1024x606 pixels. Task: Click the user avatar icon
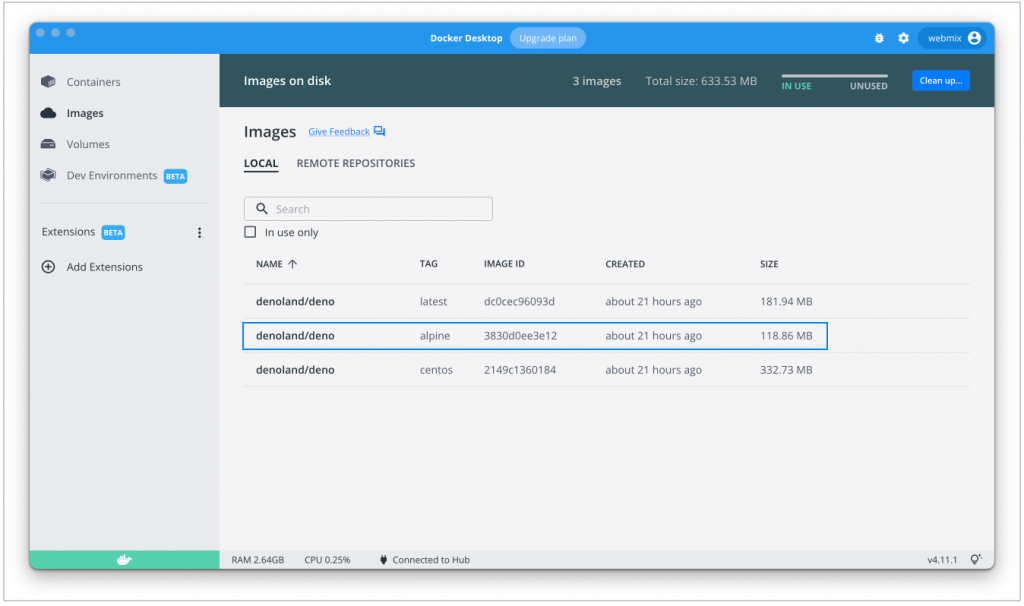974,38
